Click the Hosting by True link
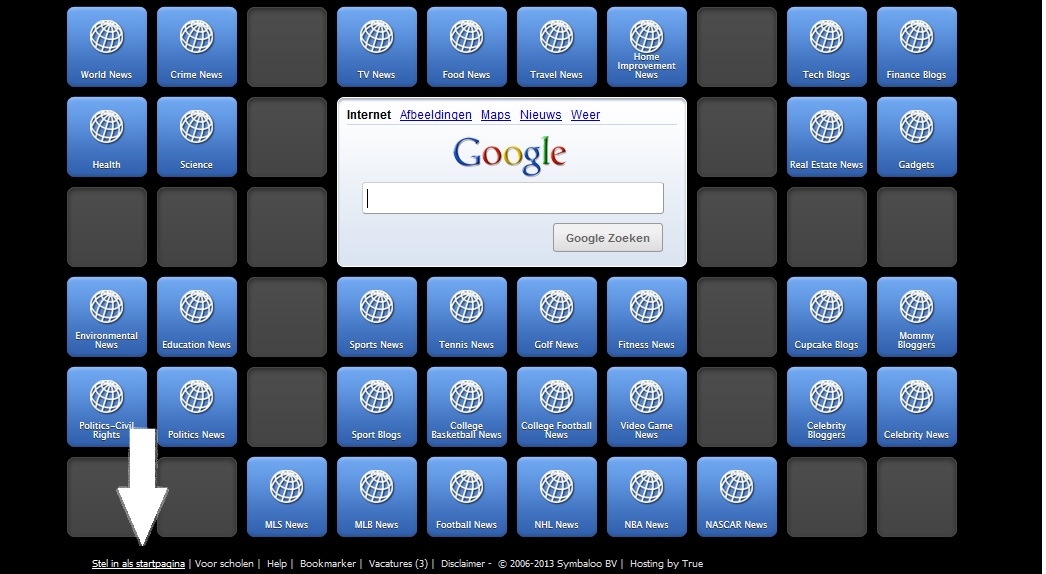The image size is (1046, 574). (666, 564)
